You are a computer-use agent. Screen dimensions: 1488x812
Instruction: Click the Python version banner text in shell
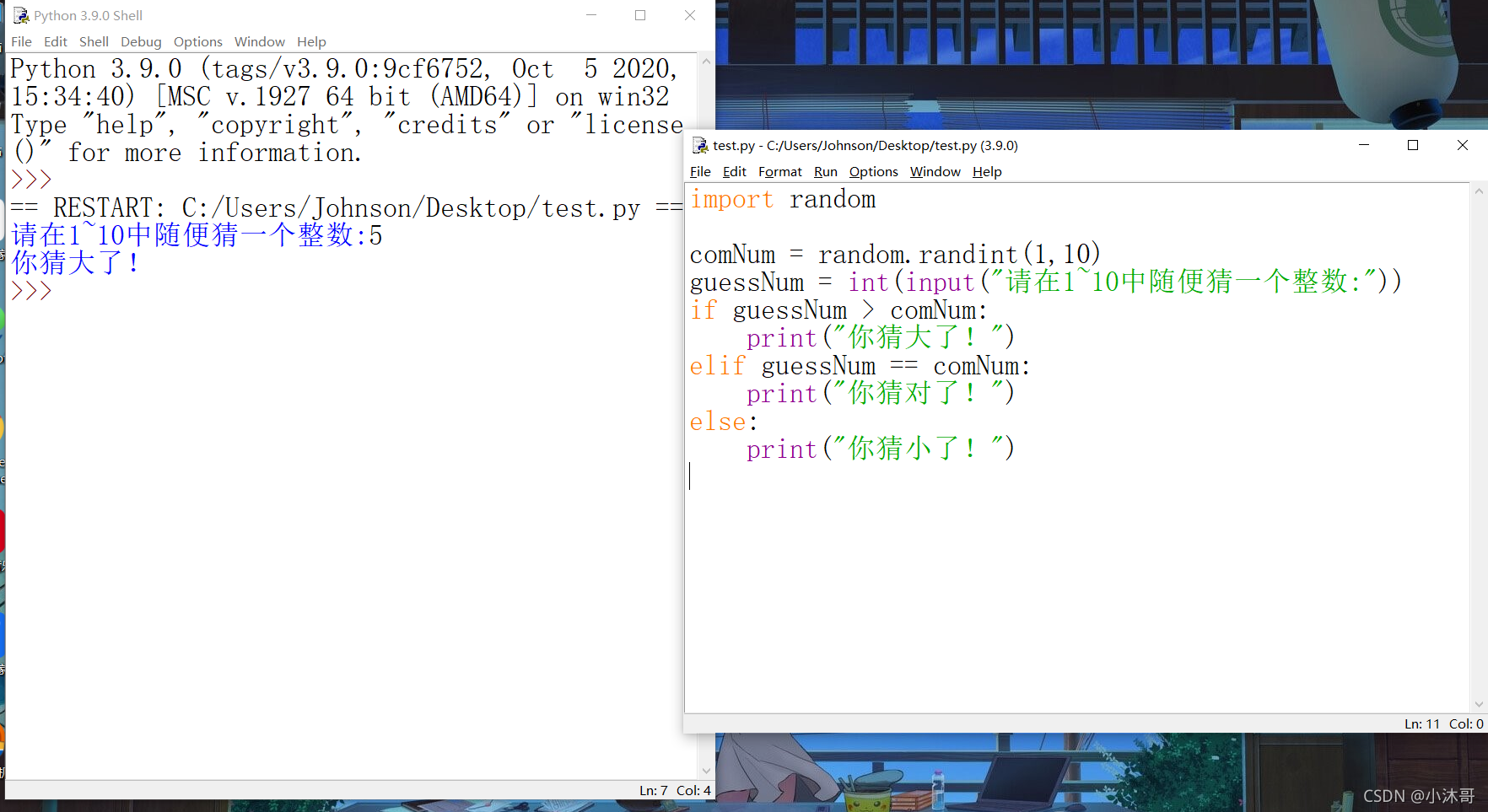tap(346, 110)
